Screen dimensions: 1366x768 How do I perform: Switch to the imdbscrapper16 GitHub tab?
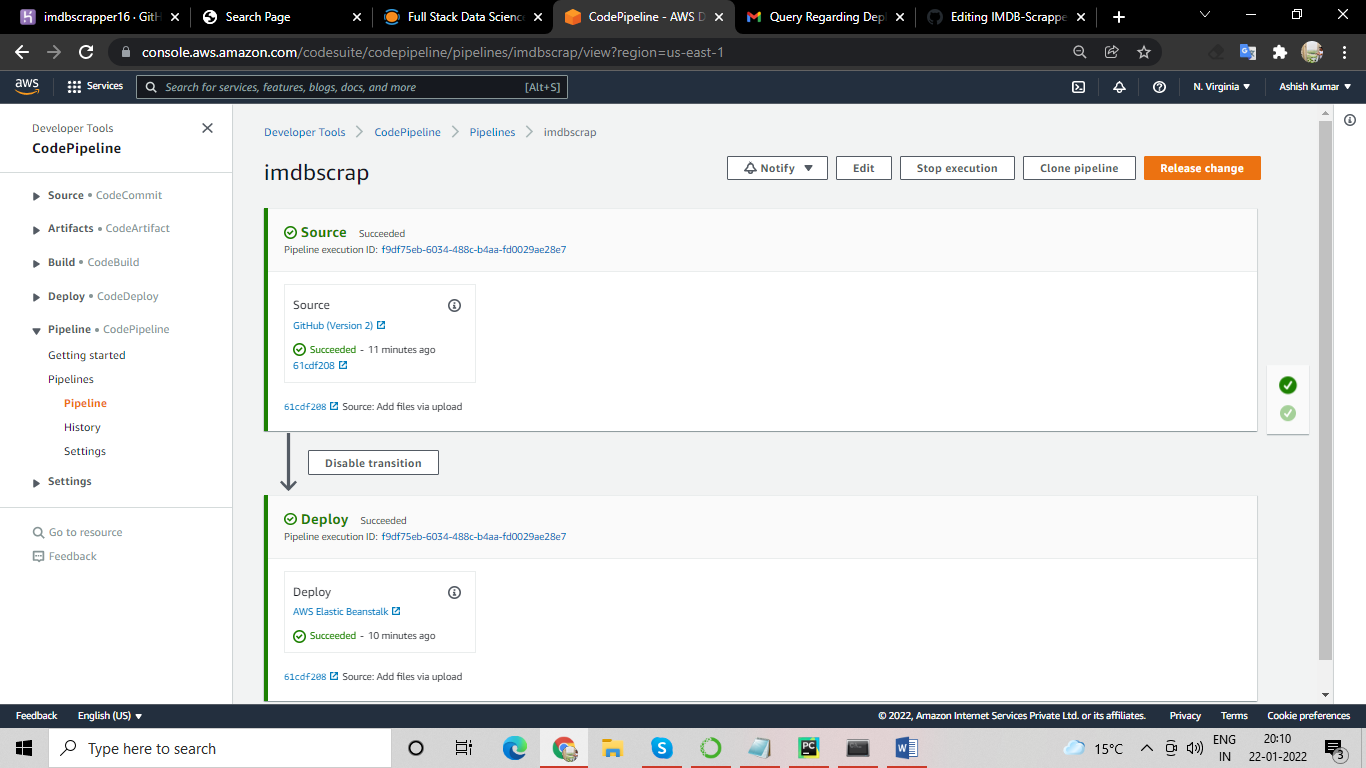click(x=98, y=17)
